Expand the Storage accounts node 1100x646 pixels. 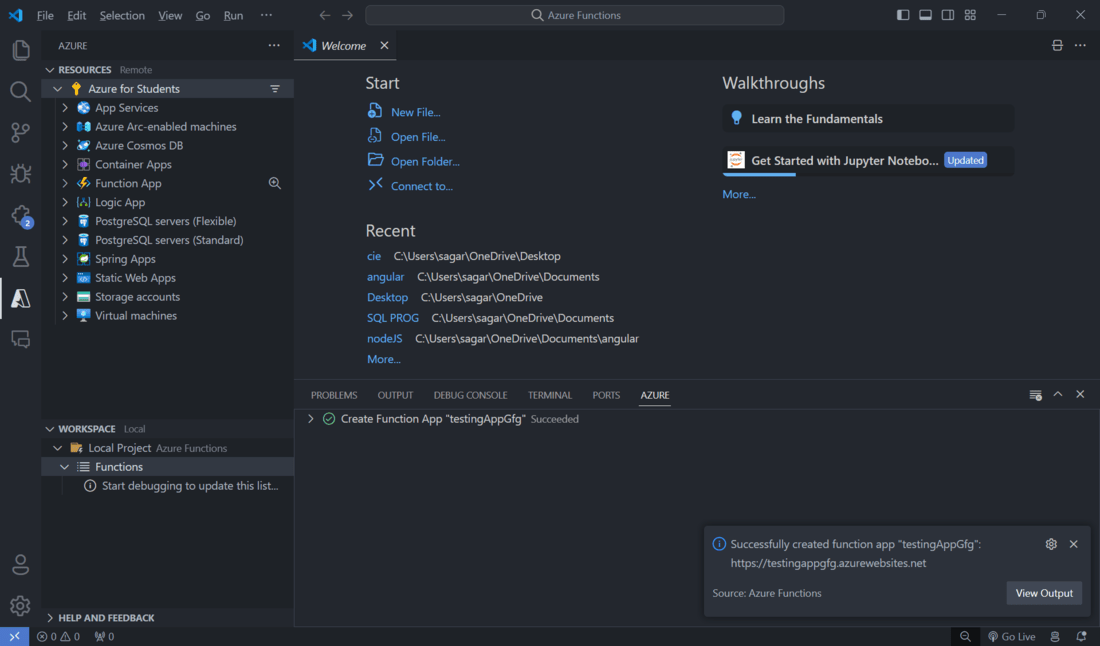(x=65, y=297)
